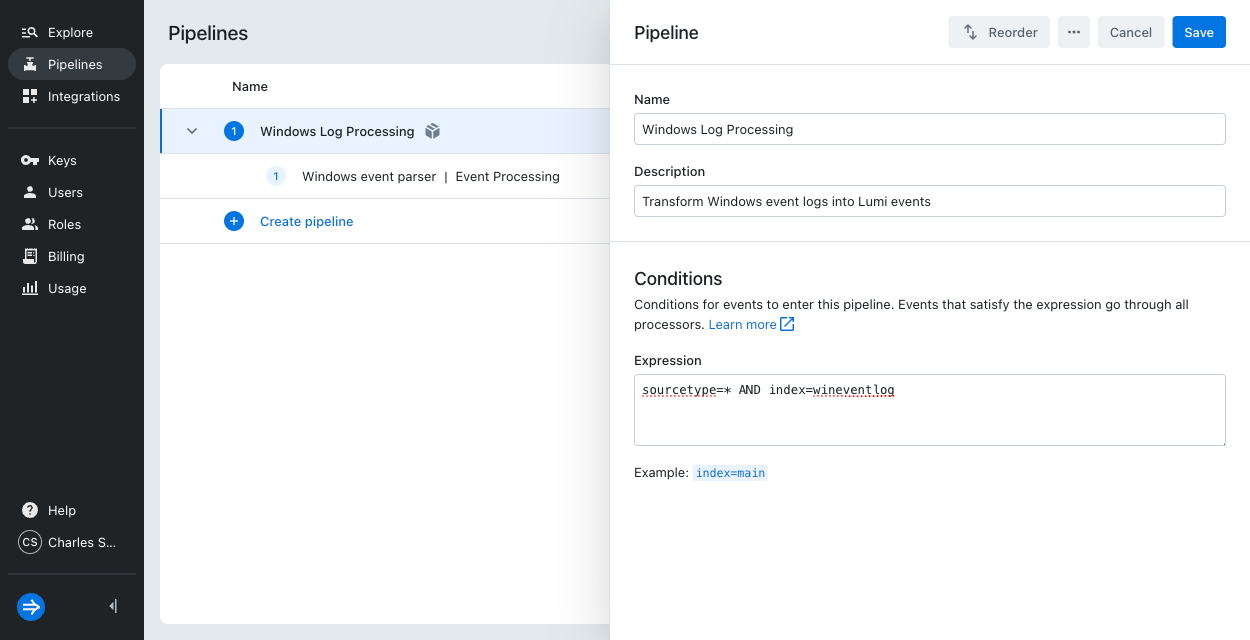Open the three-dot more options menu

(x=1073, y=33)
